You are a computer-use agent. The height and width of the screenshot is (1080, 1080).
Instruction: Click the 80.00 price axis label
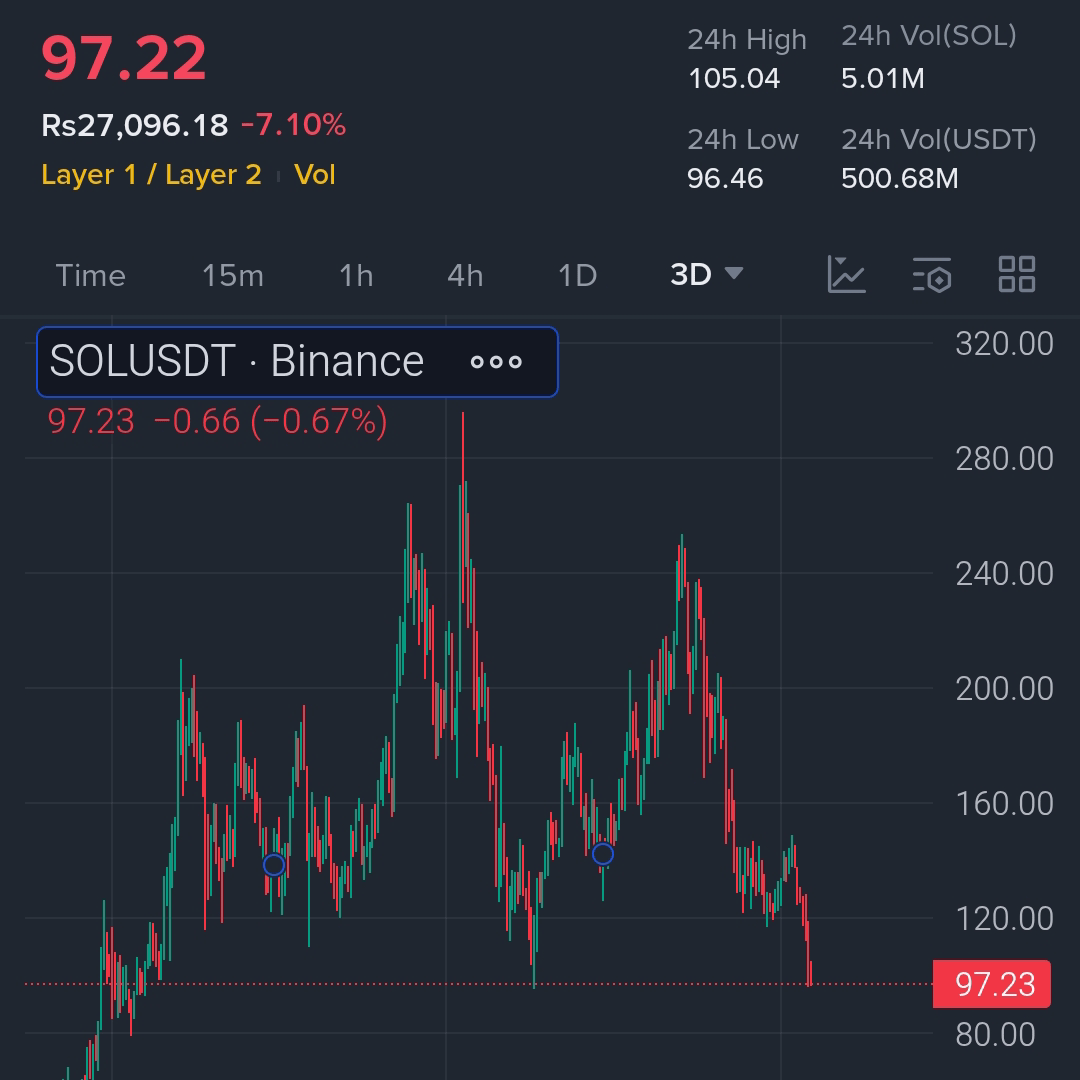(x=995, y=1034)
